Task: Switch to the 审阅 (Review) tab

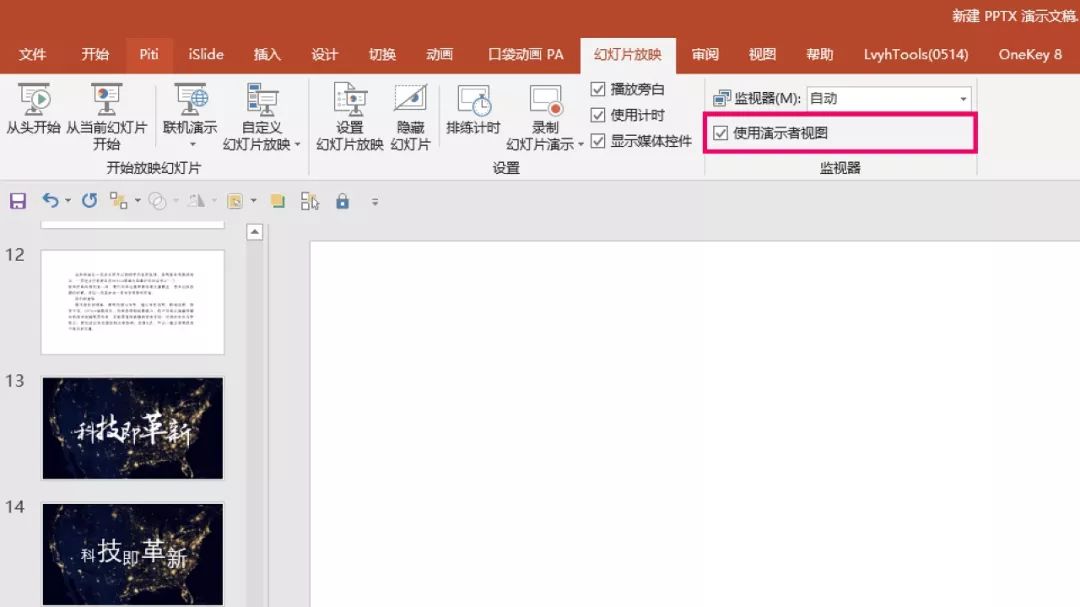Action: tap(705, 54)
